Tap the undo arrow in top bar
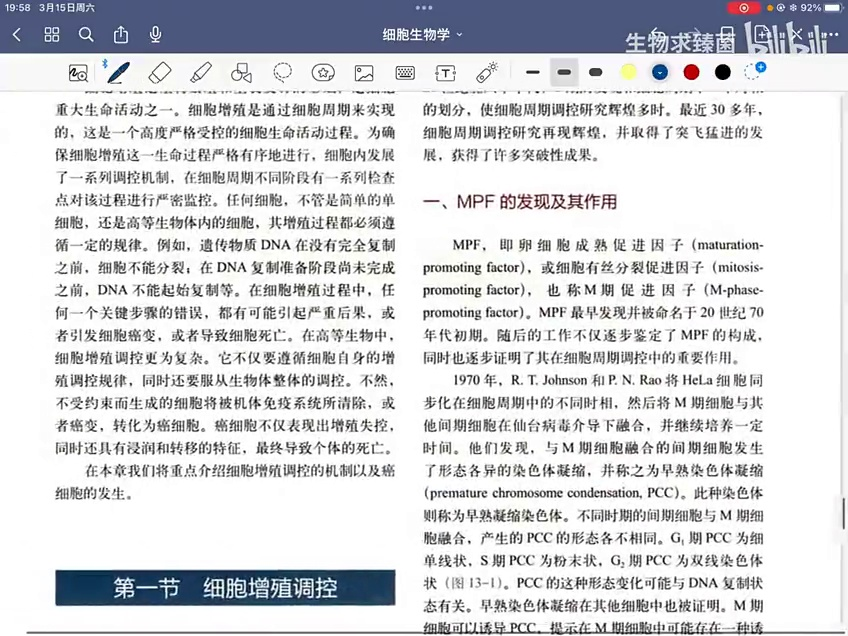Screen dimensions: 848x636 point(656,35)
